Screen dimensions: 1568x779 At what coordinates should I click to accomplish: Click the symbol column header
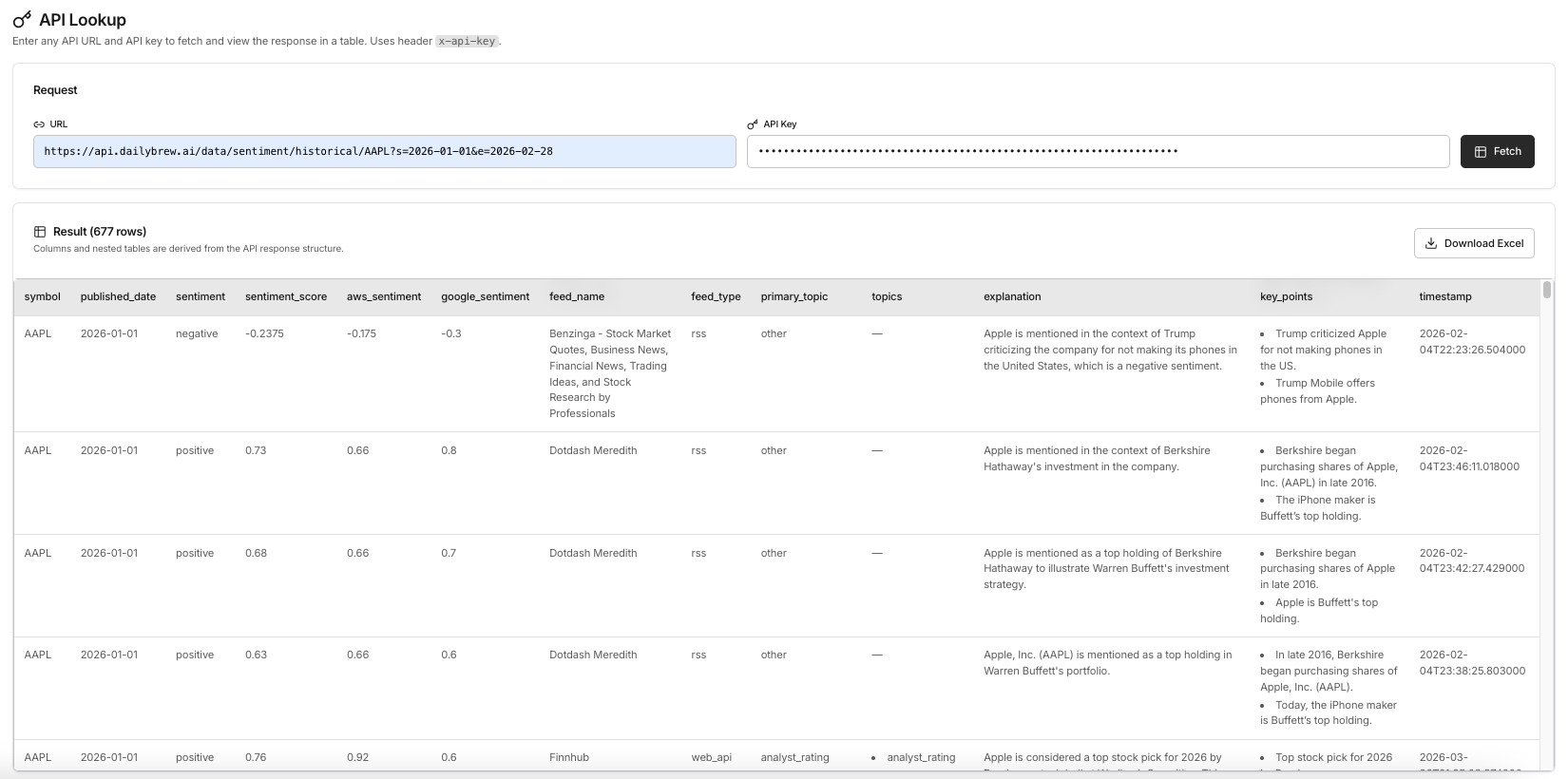43,296
